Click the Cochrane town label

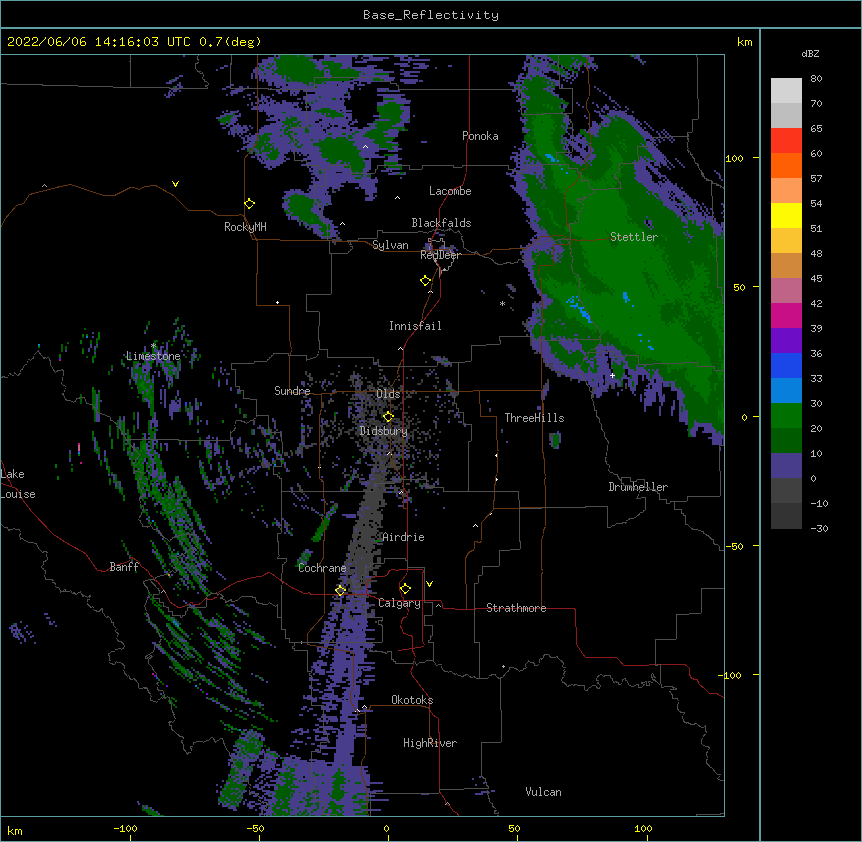[x=322, y=568]
